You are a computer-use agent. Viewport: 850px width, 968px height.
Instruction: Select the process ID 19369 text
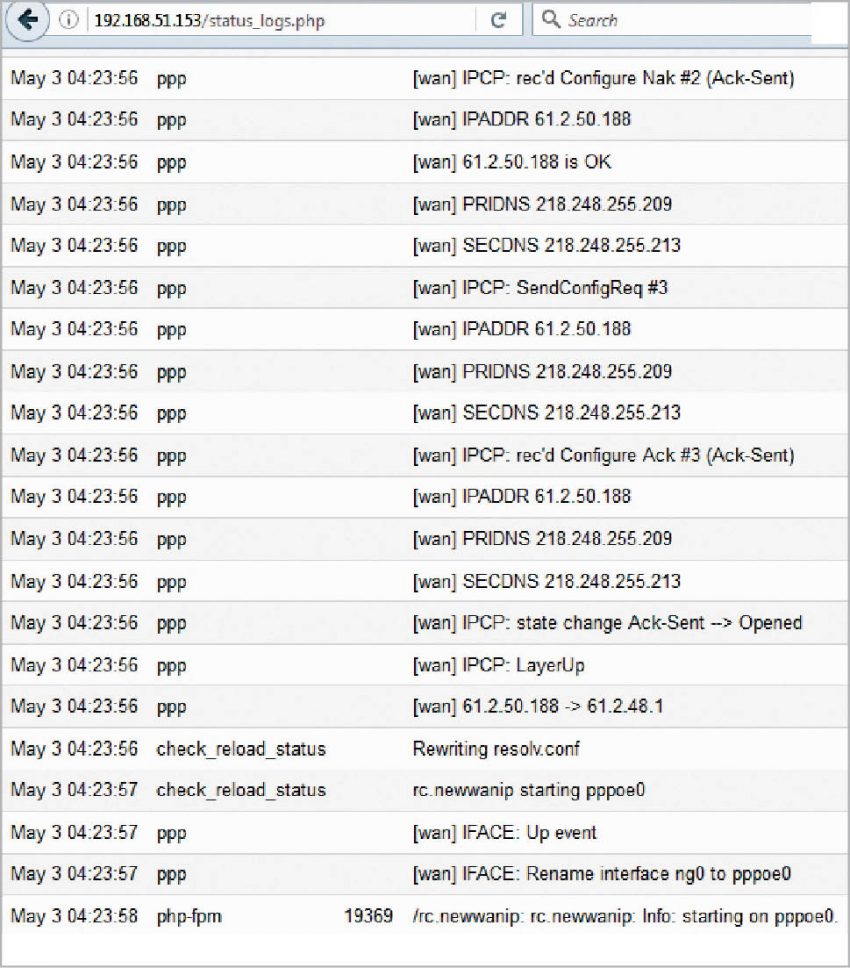[368, 915]
